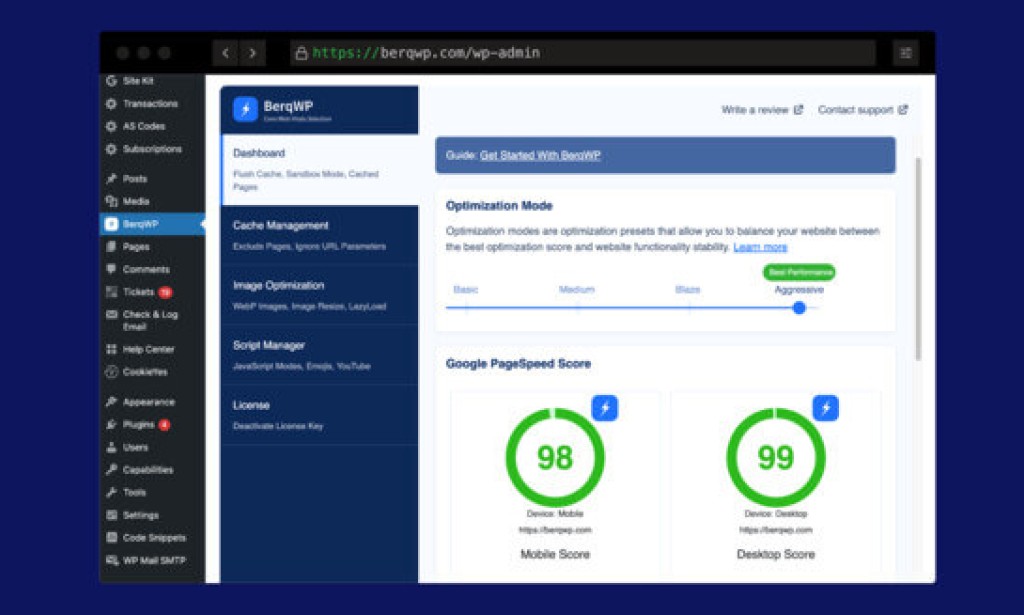The image size is (1024, 615).
Task: Select Blaze on the optimization slider
Action: click(688, 290)
